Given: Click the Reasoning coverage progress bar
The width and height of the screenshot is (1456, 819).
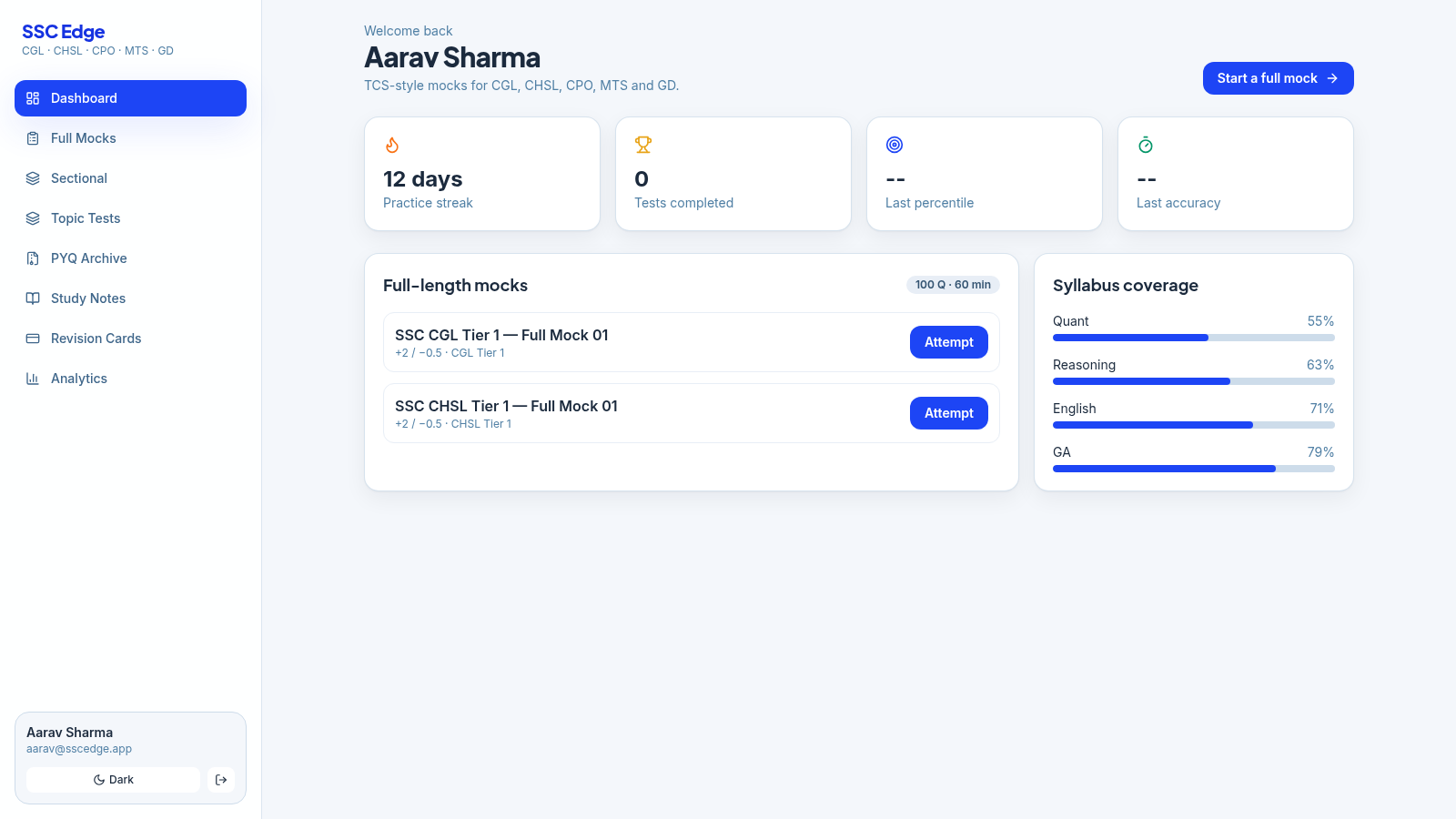Looking at the screenshot, I should [x=1194, y=381].
